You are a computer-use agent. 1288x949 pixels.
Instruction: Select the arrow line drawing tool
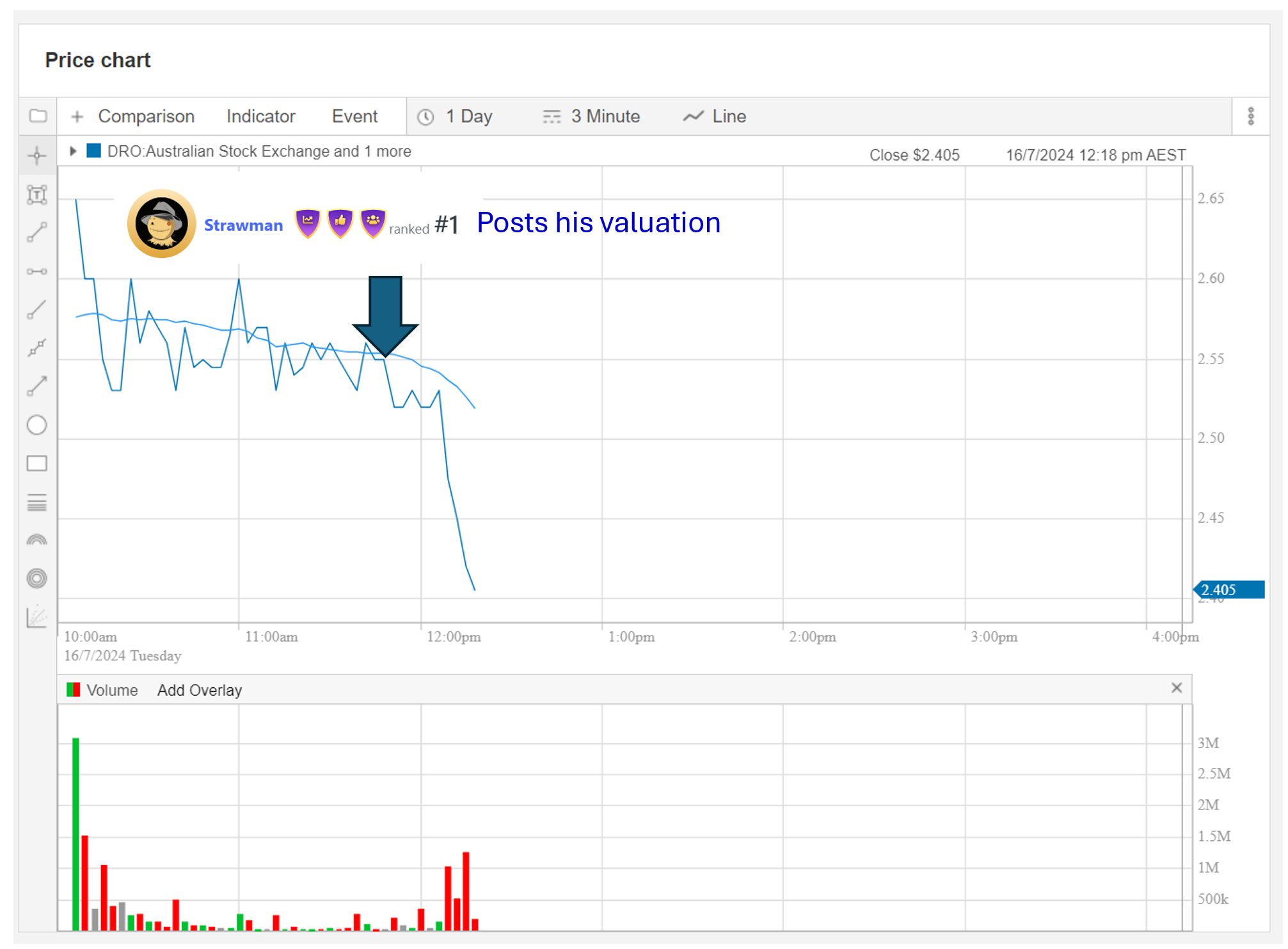[x=37, y=387]
